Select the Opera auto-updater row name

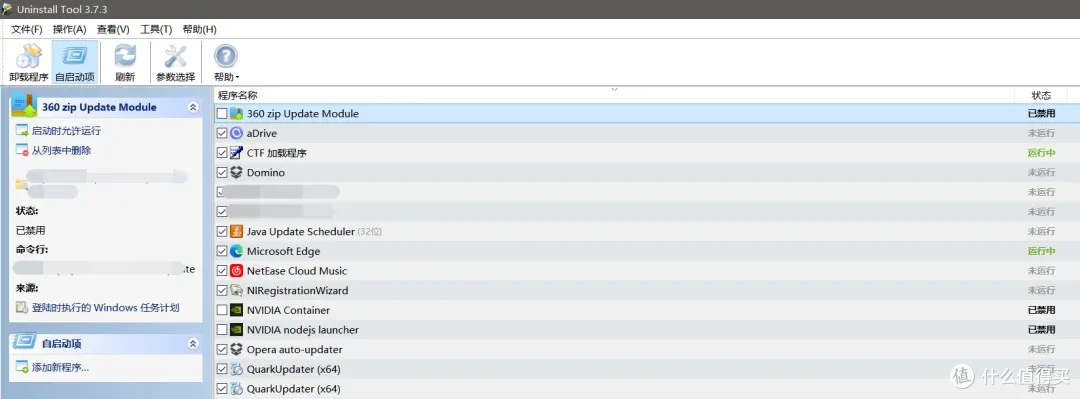tap(295, 349)
